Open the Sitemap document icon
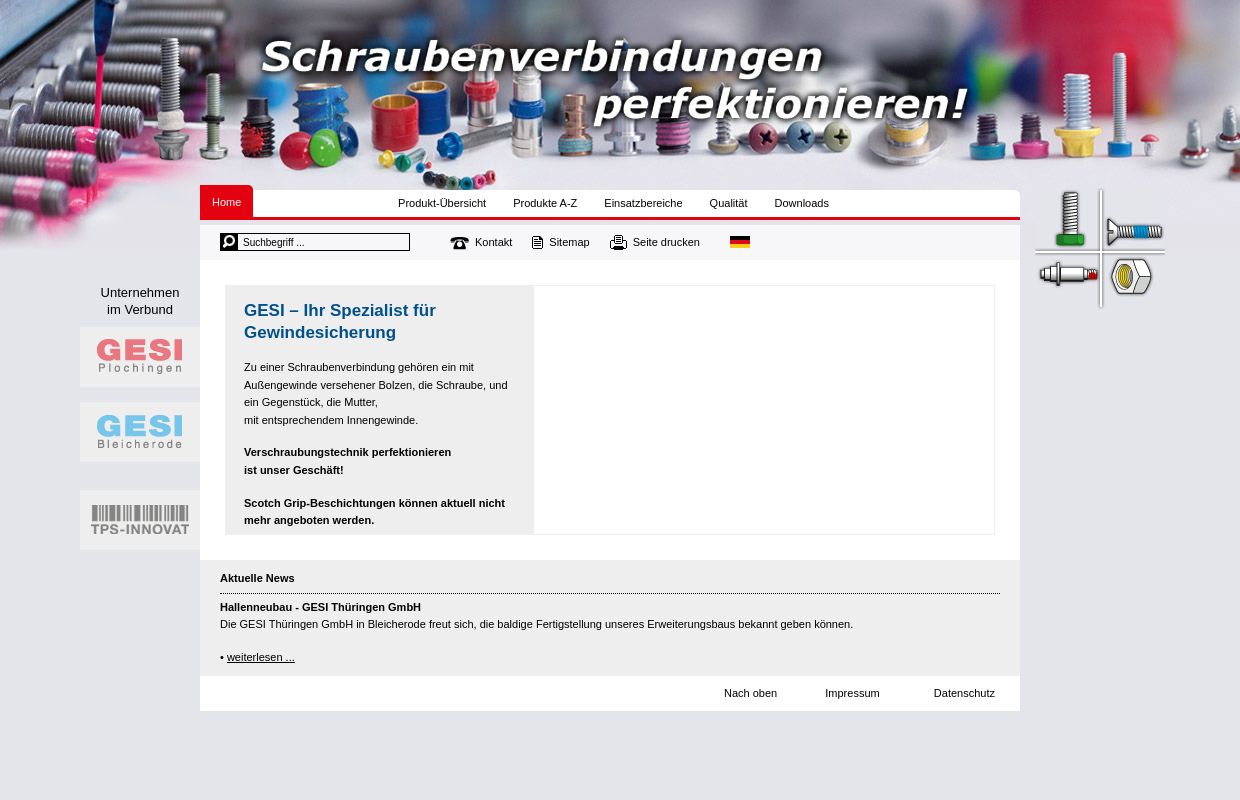 [538, 242]
